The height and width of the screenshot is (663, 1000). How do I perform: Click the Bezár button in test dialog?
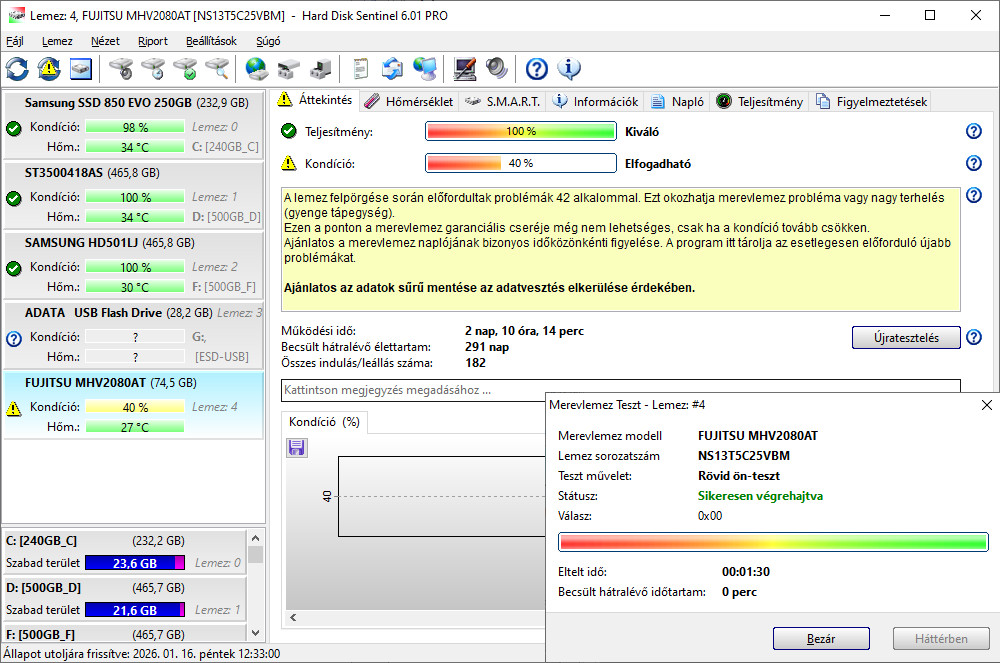[x=821, y=639]
